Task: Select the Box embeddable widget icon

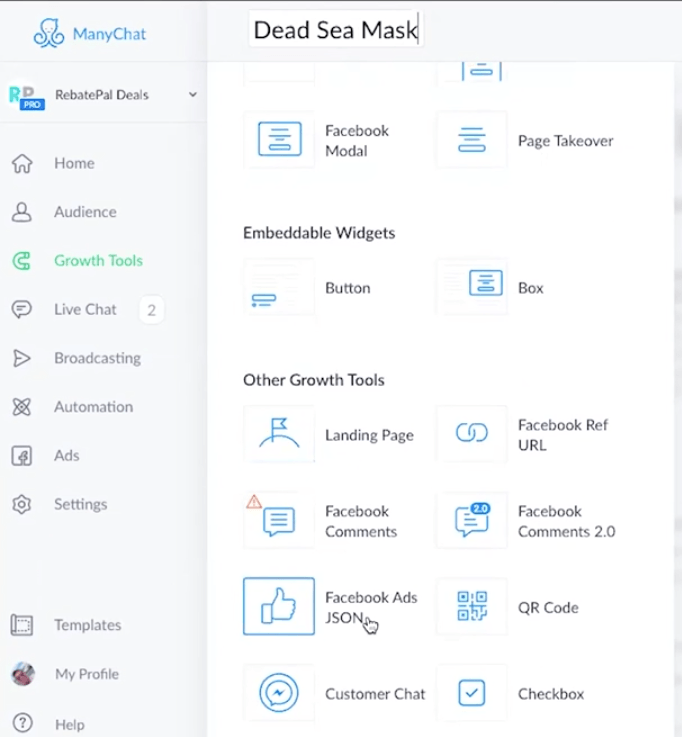Action: (x=471, y=287)
